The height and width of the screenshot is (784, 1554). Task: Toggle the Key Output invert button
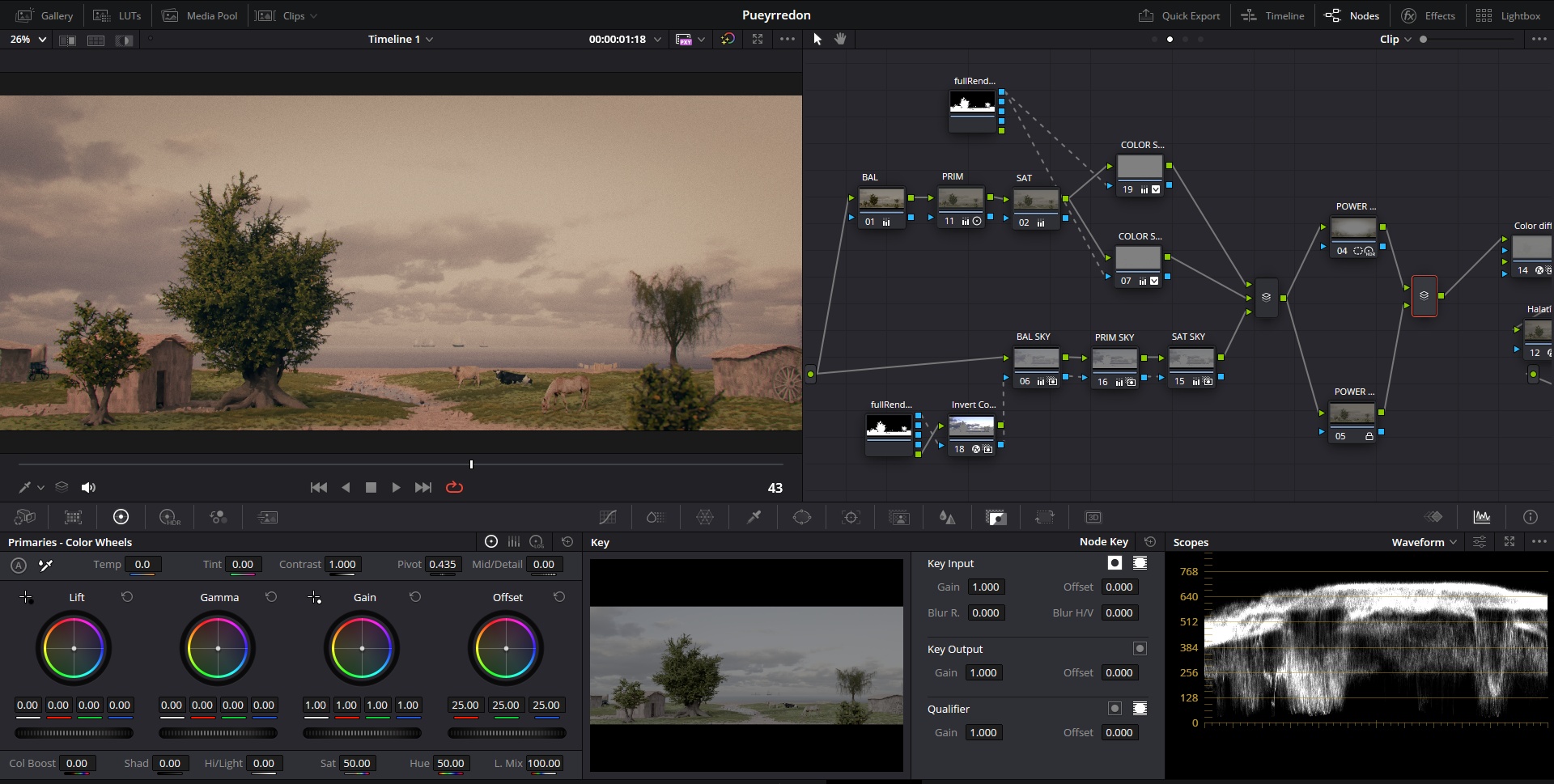1140,648
